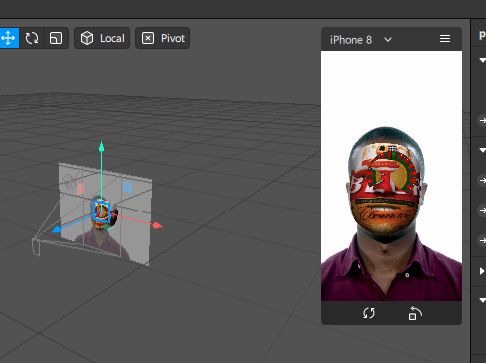Click the rotate device icon below preview
486x363 pixels.
tap(415, 313)
